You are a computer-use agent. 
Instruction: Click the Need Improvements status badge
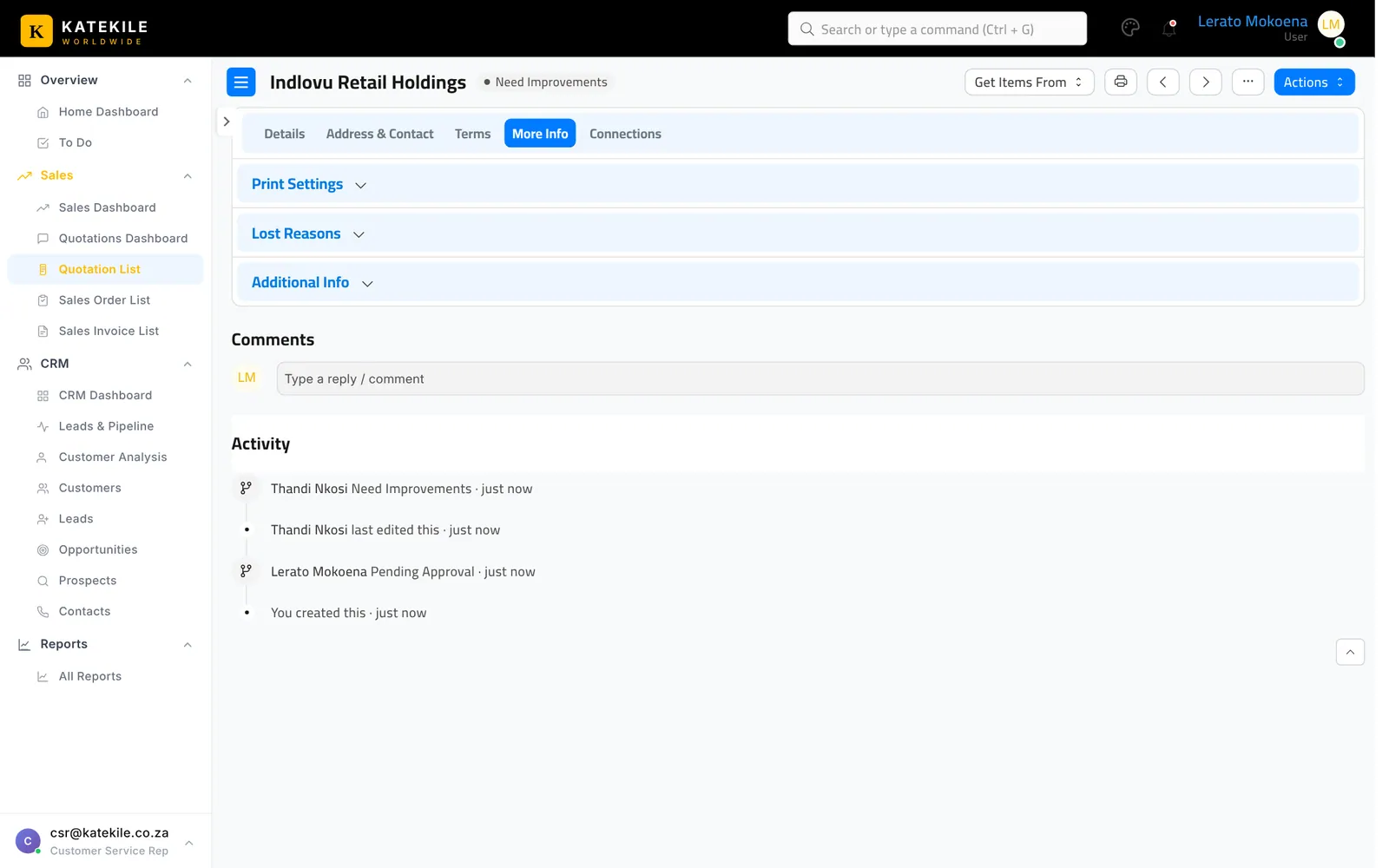[x=545, y=82]
